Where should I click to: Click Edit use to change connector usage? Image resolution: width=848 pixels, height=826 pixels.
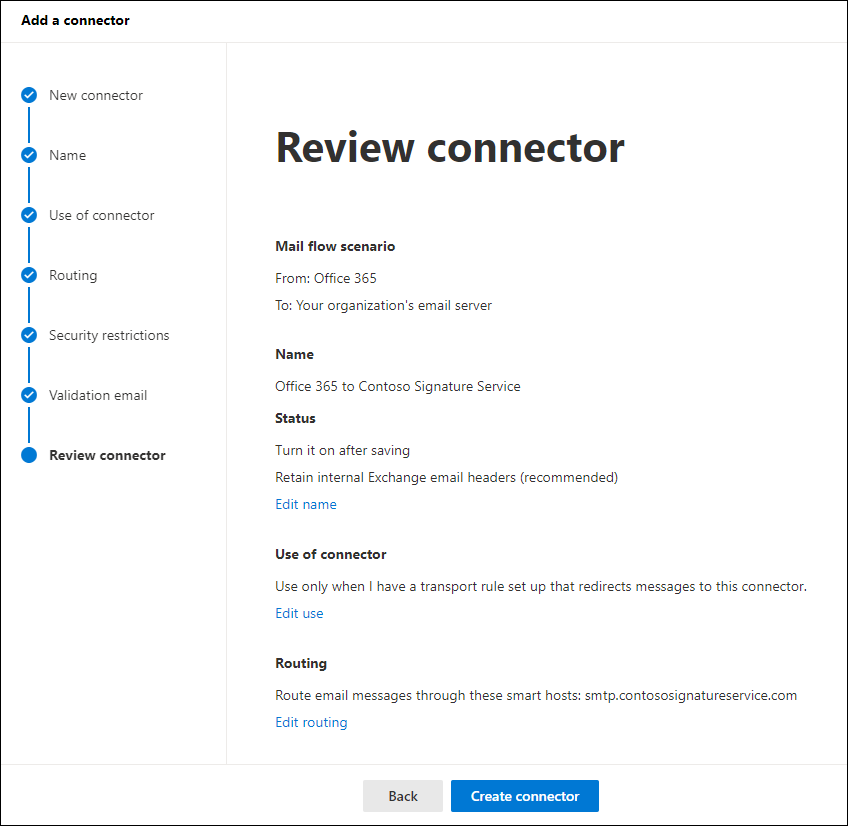coord(299,613)
